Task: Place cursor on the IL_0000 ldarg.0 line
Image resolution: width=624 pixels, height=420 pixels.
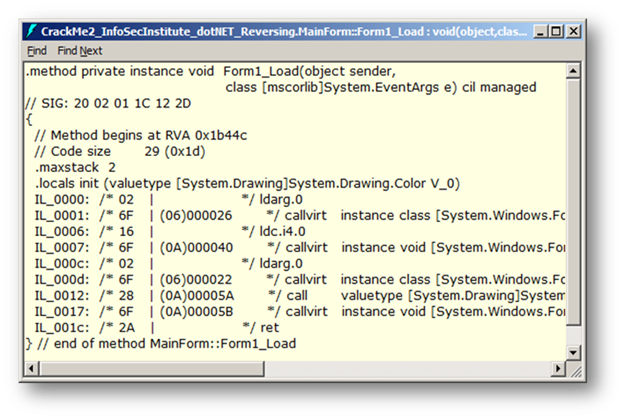Action: [150, 200]
